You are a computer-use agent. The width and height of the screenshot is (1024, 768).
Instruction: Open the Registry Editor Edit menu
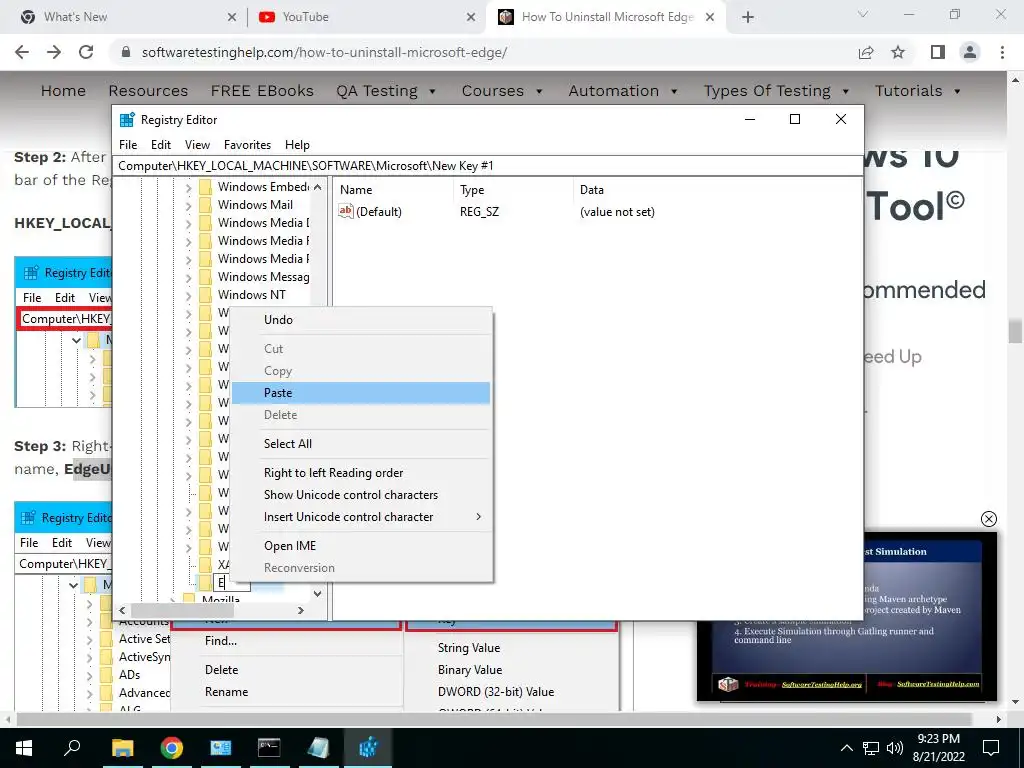[161, 145]
